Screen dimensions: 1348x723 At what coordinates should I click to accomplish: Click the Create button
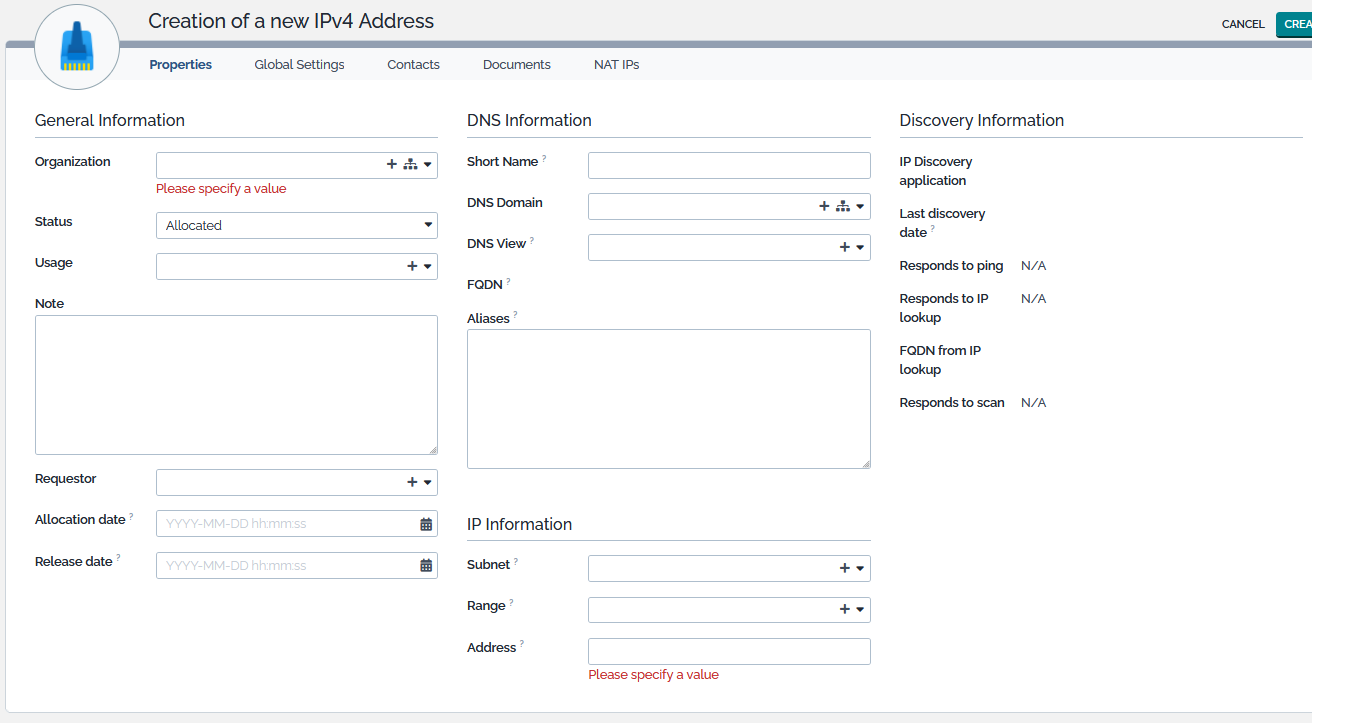[x=1294, y=24]
